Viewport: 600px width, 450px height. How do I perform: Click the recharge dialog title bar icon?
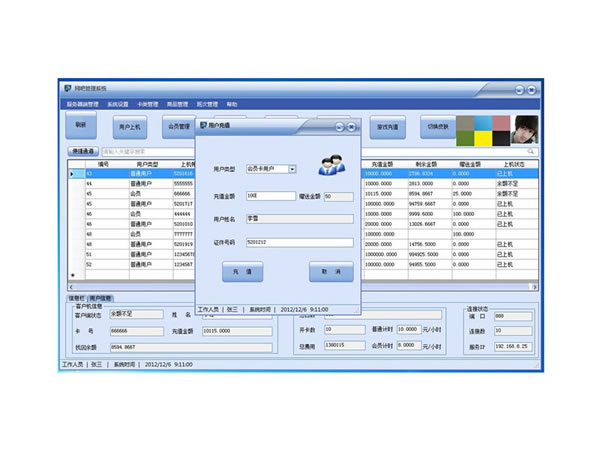(204, 125)
